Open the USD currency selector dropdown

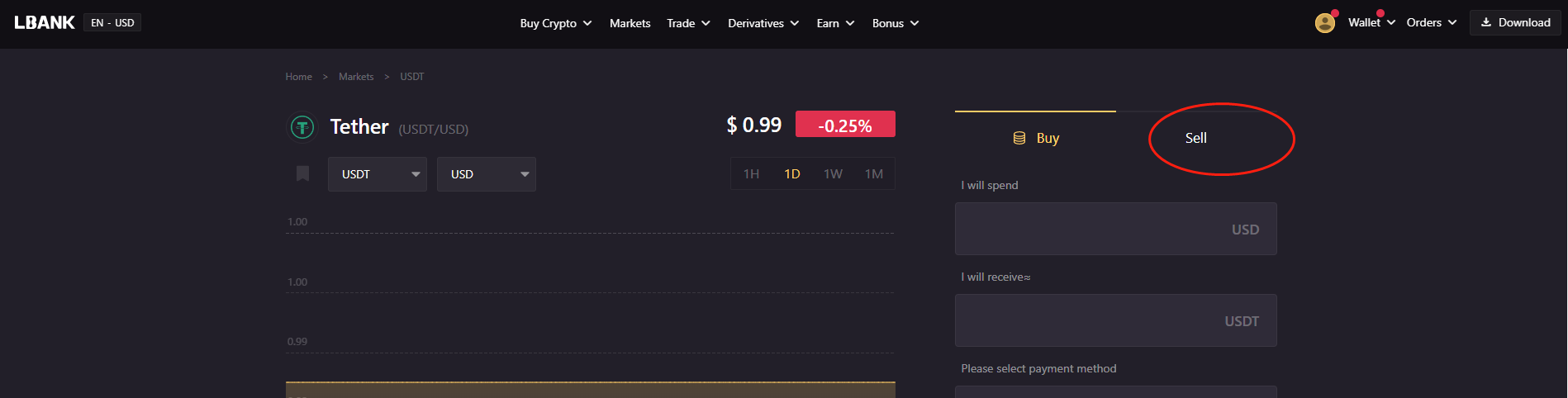(x=487, y=174)
